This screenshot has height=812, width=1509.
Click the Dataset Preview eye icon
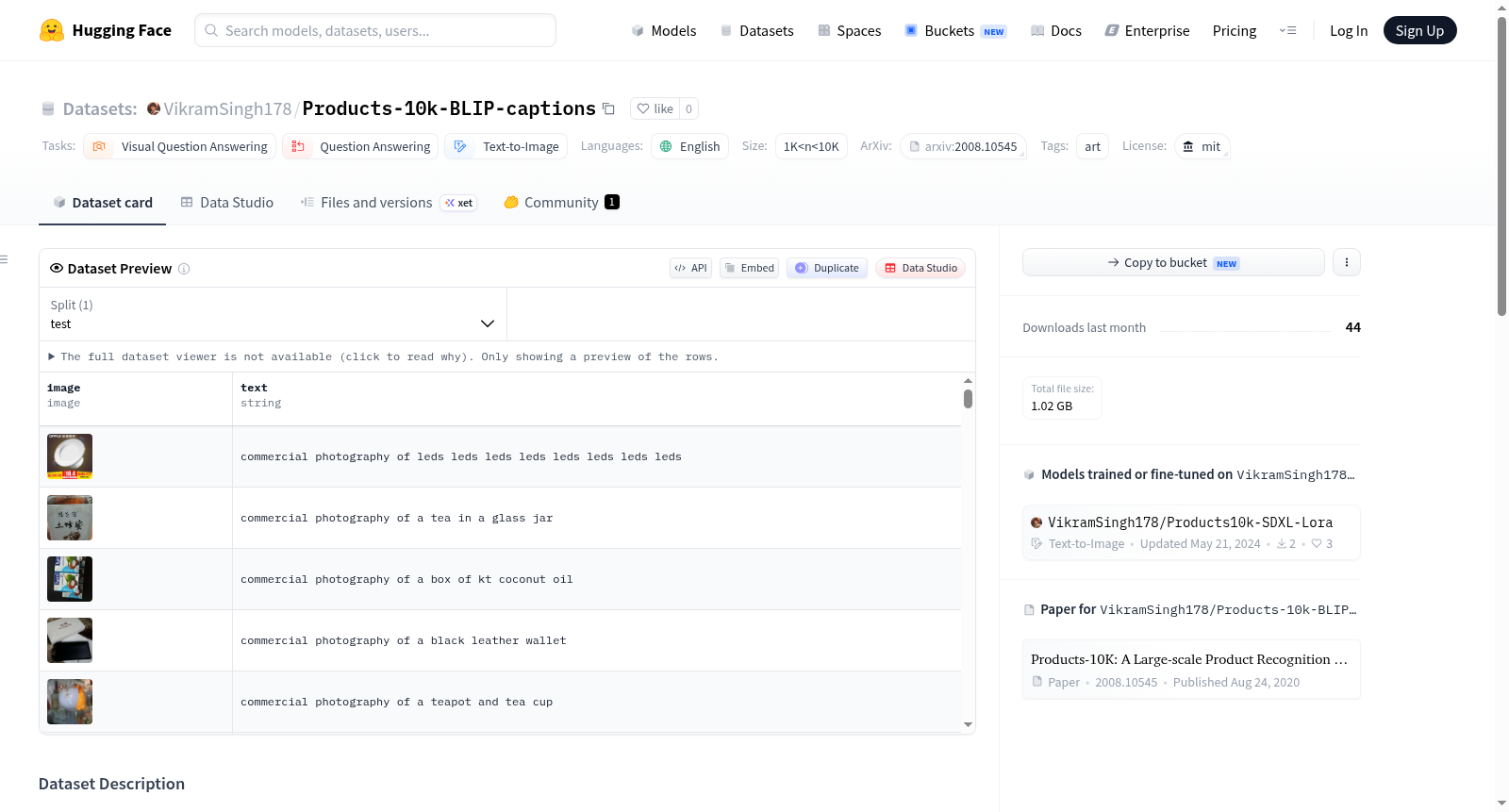tap(57, 268)
